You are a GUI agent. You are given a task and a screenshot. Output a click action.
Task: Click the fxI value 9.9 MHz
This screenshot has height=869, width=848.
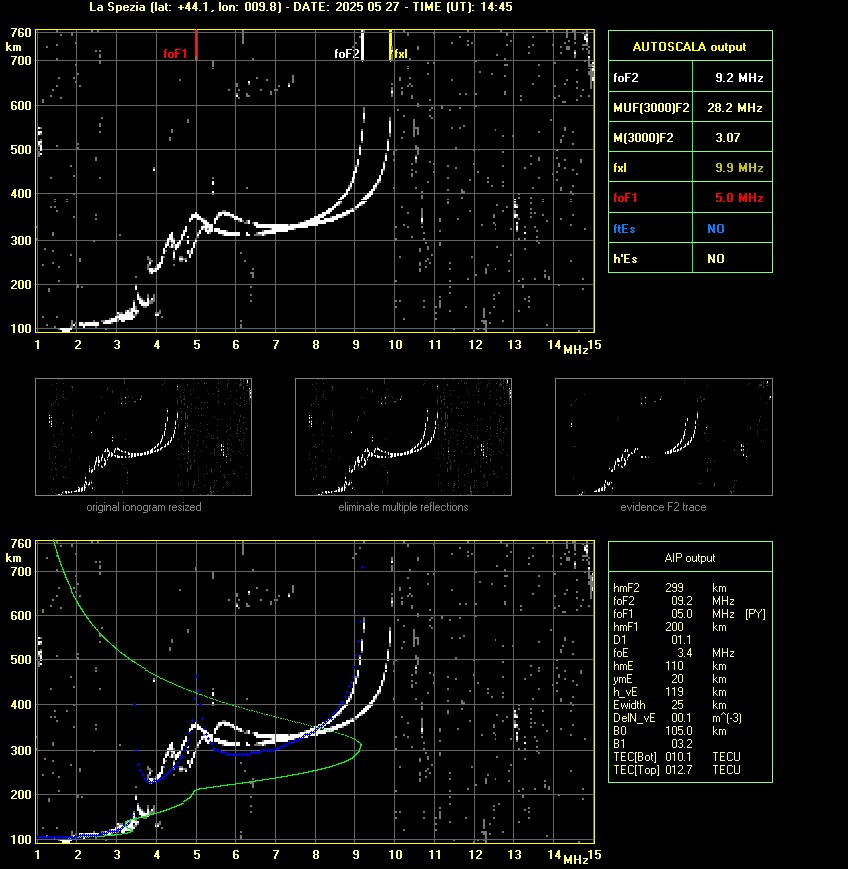point(739,167)
